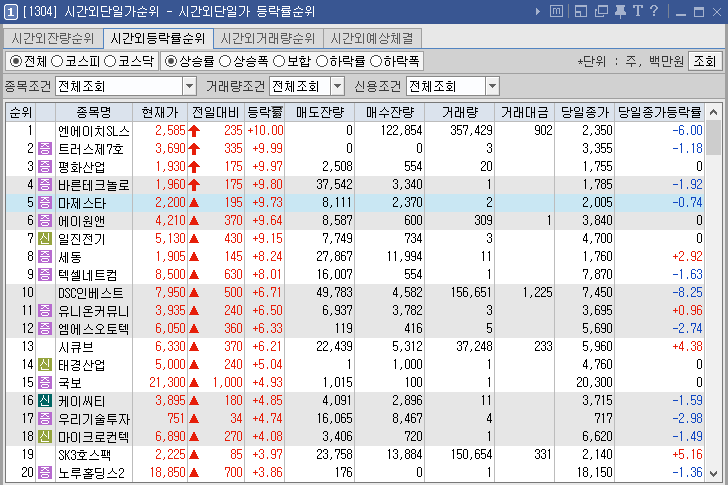Click the price 21,300 for 국보
The image size is (728, 485).
coord(167,382)
